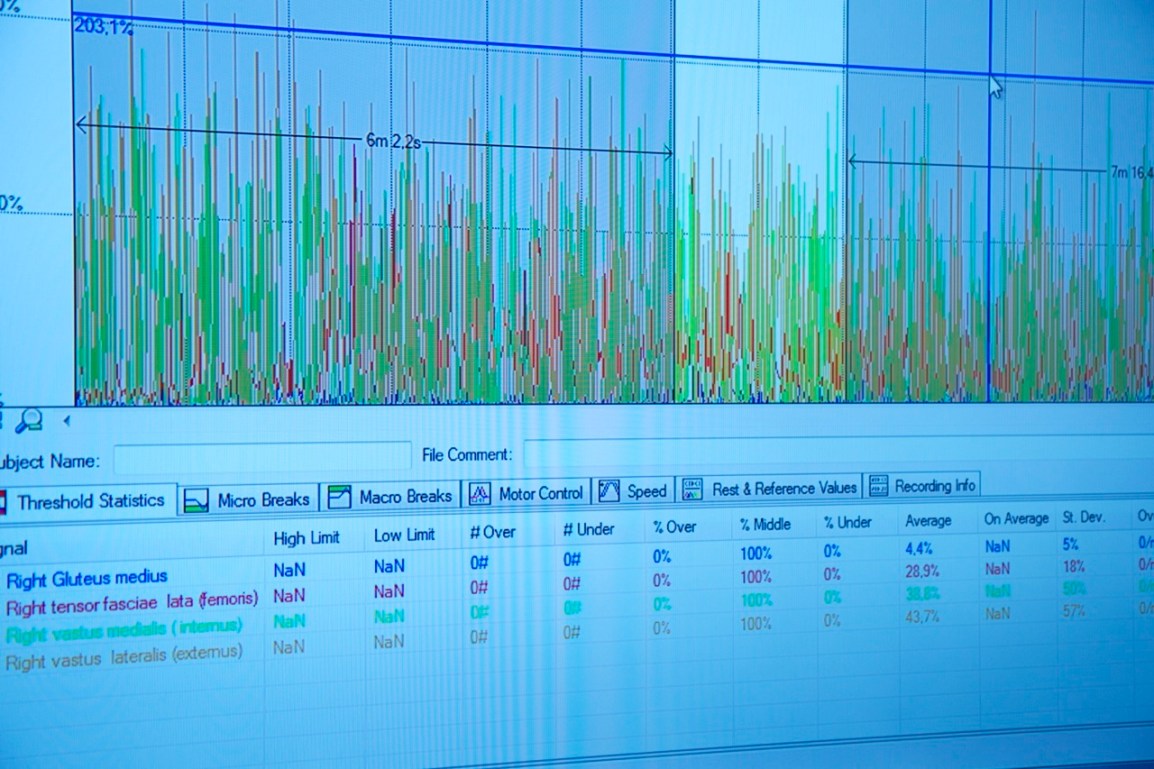The width and height of the screenshot is (1154, 769).
Task: Click the Average column header
Action: click(x=928, y=521)
